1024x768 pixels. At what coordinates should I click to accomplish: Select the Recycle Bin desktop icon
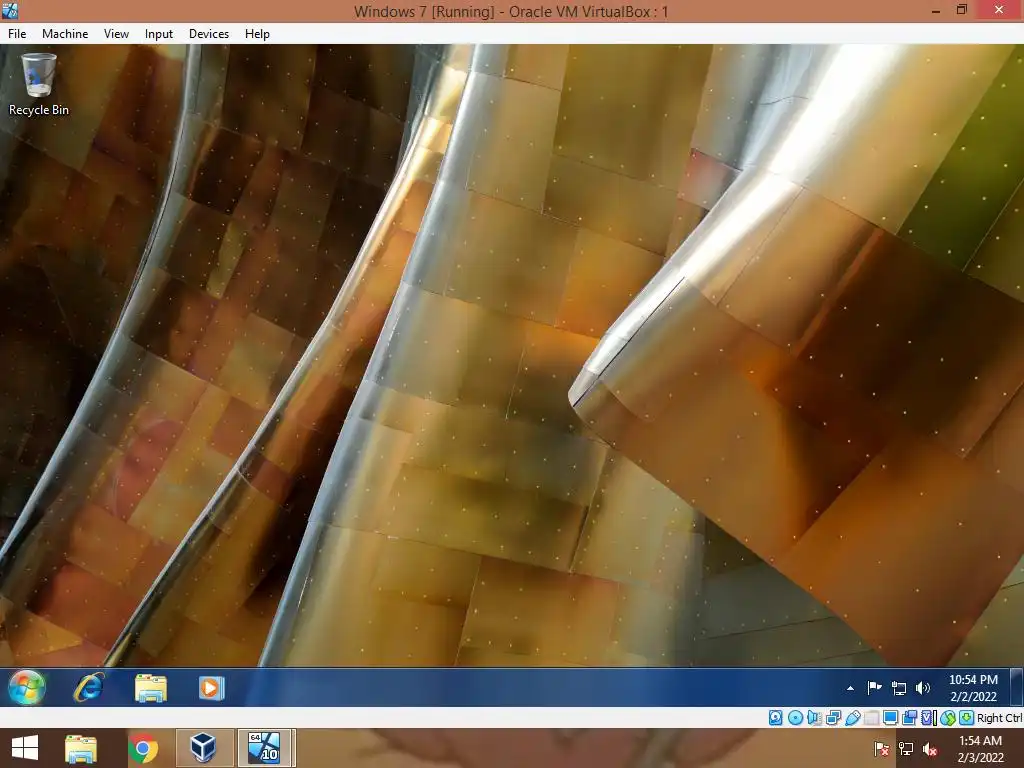coord(39,85)
